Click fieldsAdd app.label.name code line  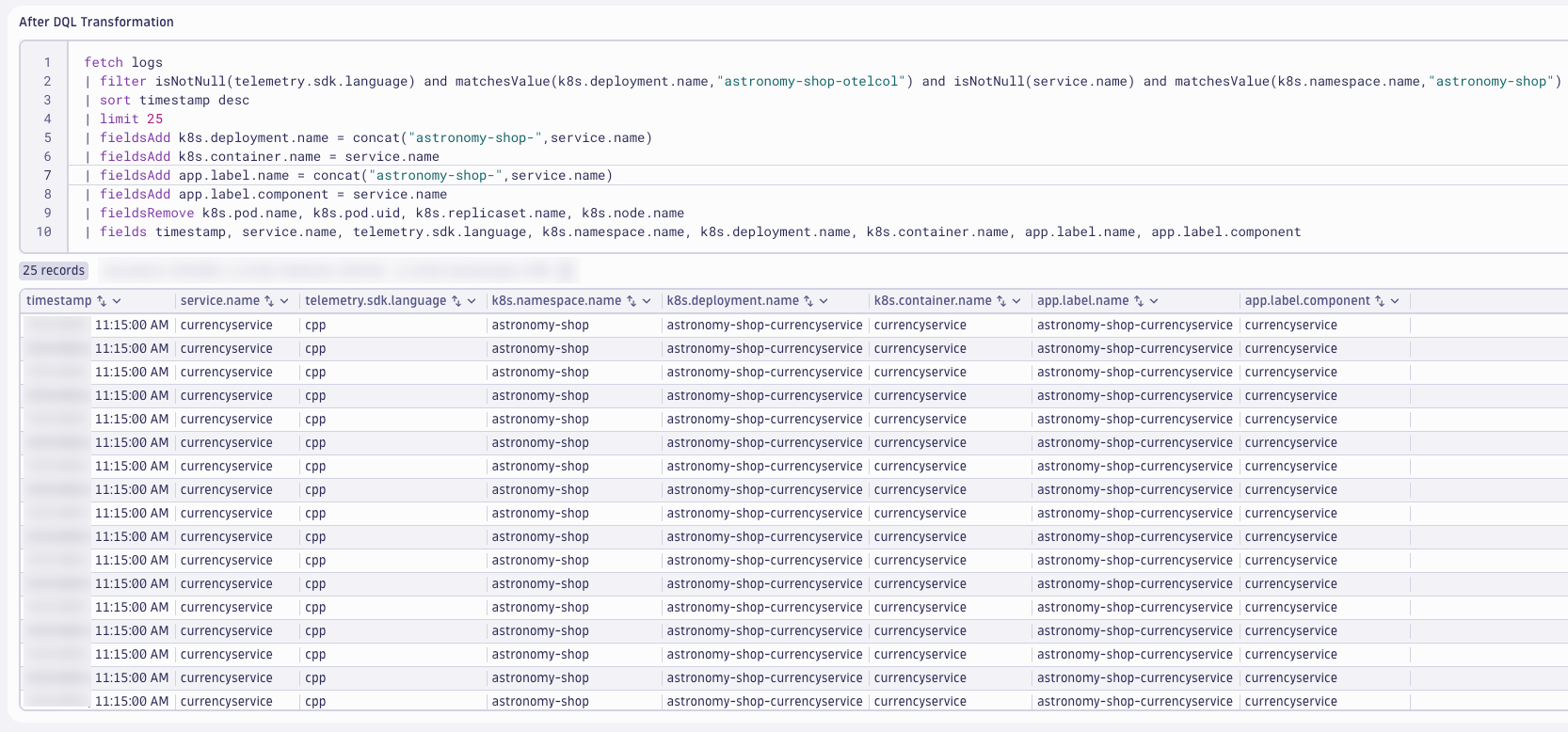click(x=348, y=175)
